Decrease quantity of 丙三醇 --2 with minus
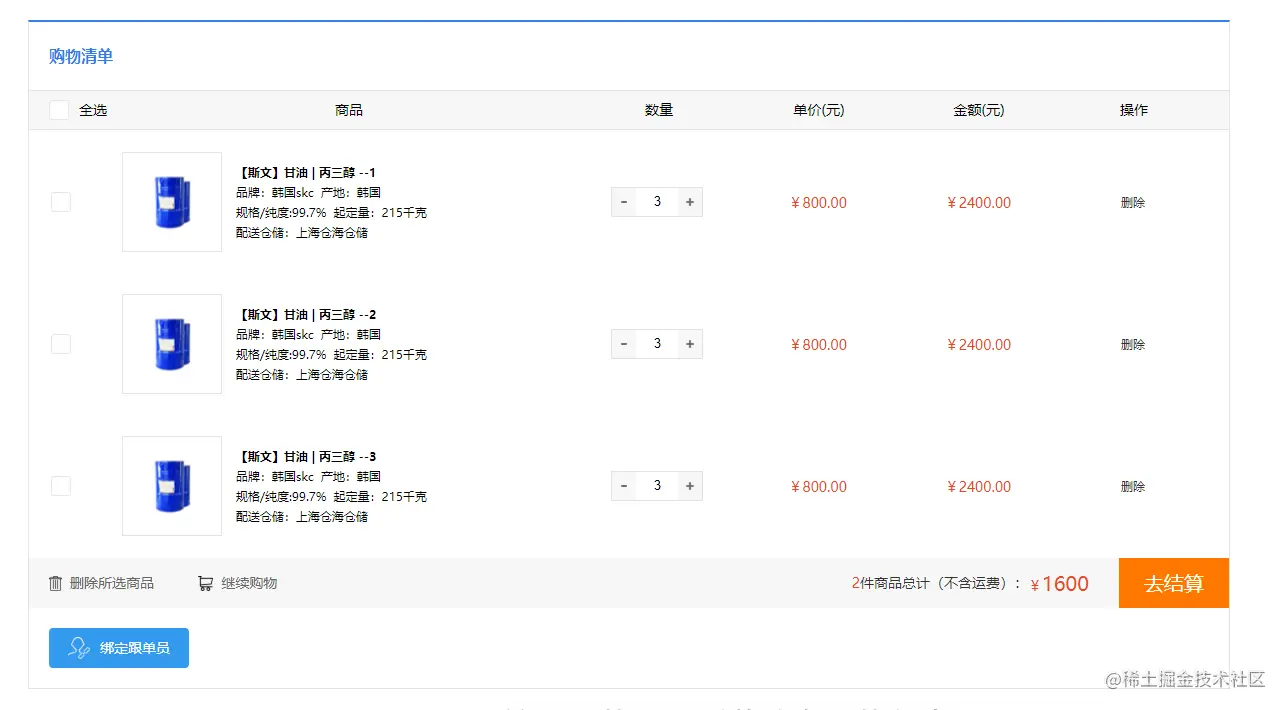The image size is (1286, 710). (624, 344)
